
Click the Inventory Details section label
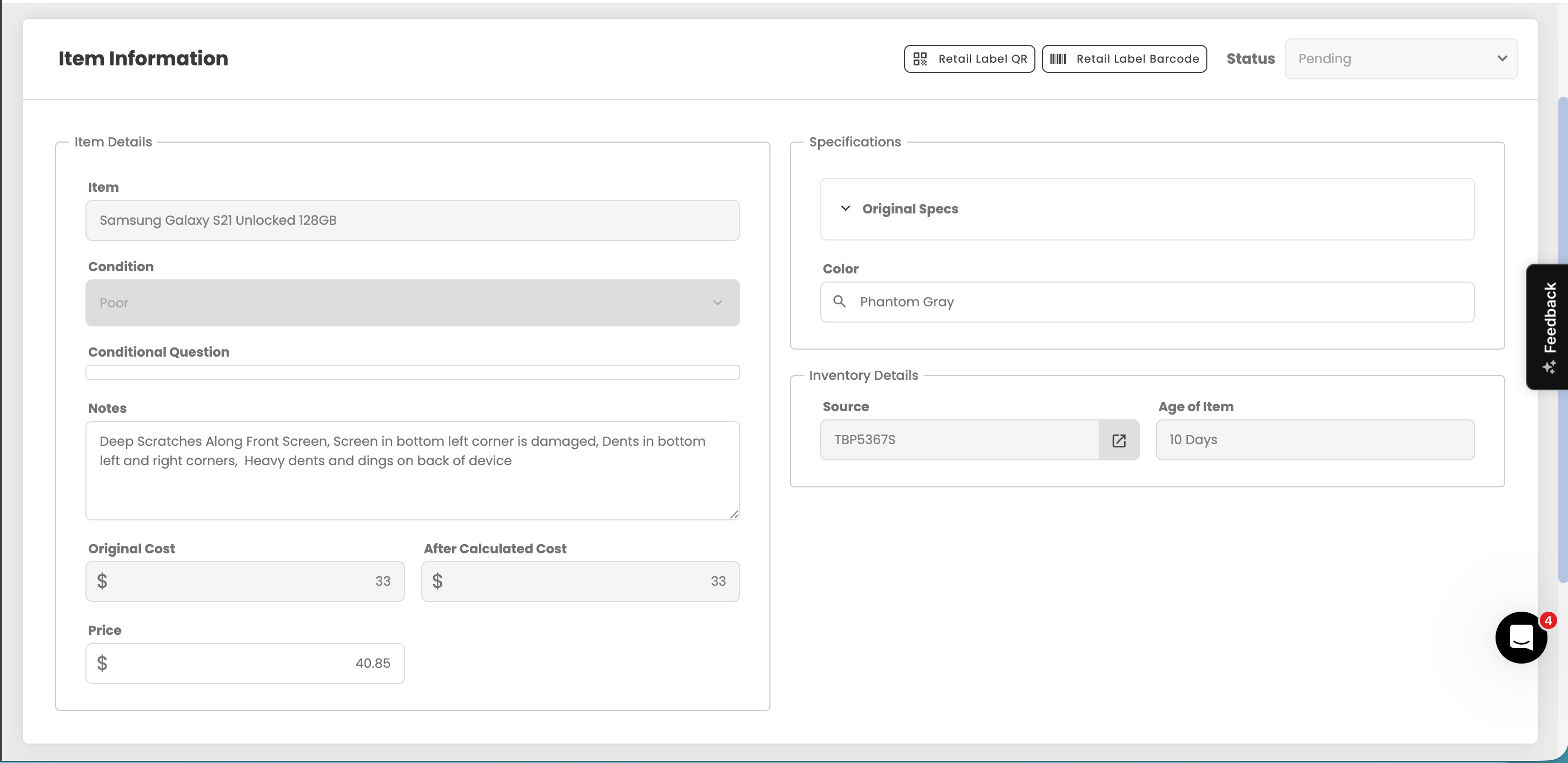[863, 376]
